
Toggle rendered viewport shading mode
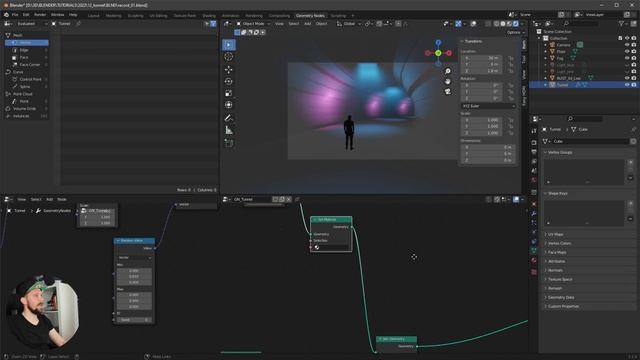tap(516, 24)
